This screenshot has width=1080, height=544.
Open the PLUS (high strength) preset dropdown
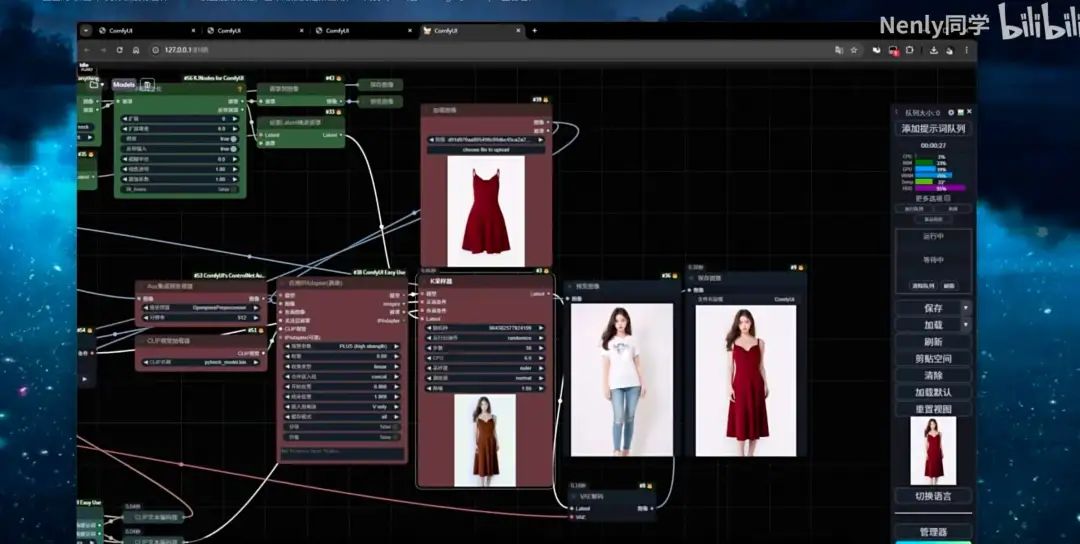click(342, 346)
